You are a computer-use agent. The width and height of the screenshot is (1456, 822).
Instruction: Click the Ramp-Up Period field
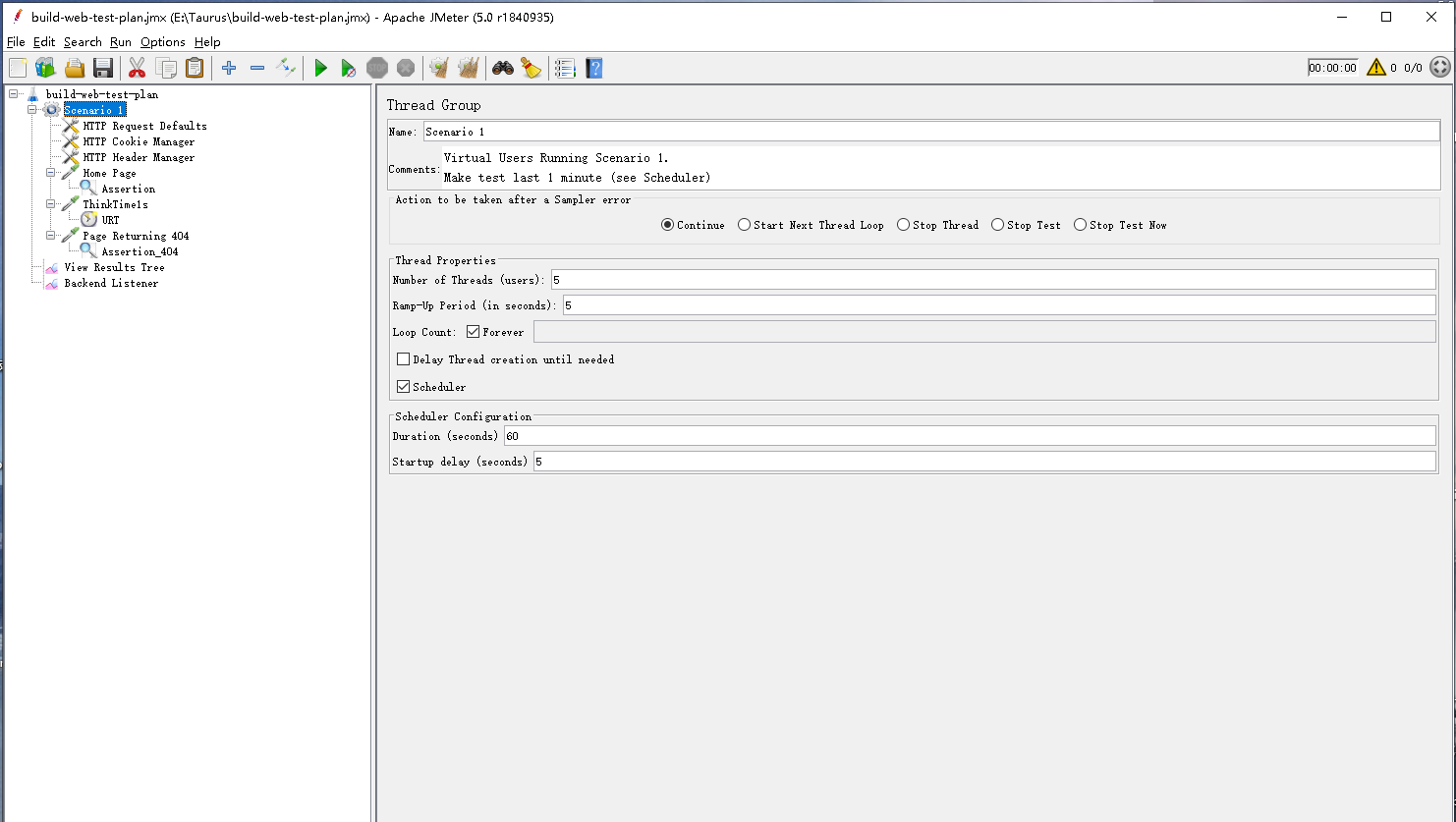[999, 305]
